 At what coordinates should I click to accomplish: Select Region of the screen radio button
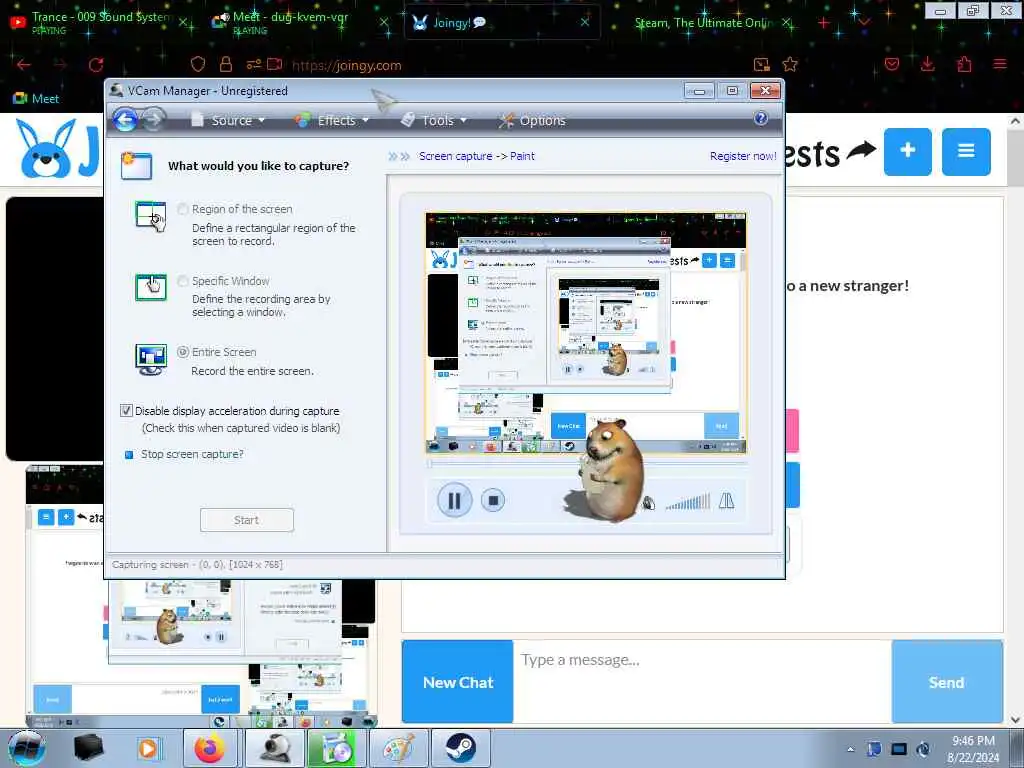point(183,209)
